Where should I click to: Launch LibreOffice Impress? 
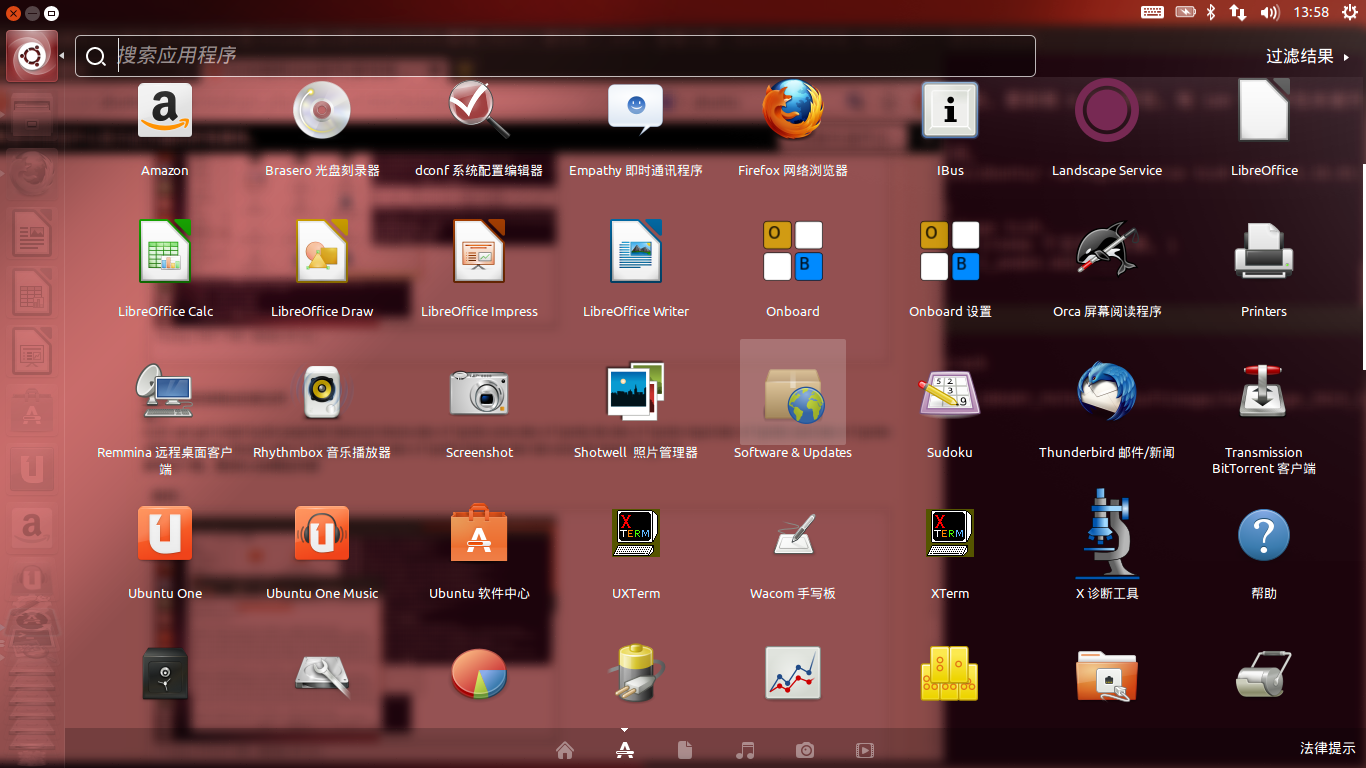pyautogui.click(x=479, y=251)
